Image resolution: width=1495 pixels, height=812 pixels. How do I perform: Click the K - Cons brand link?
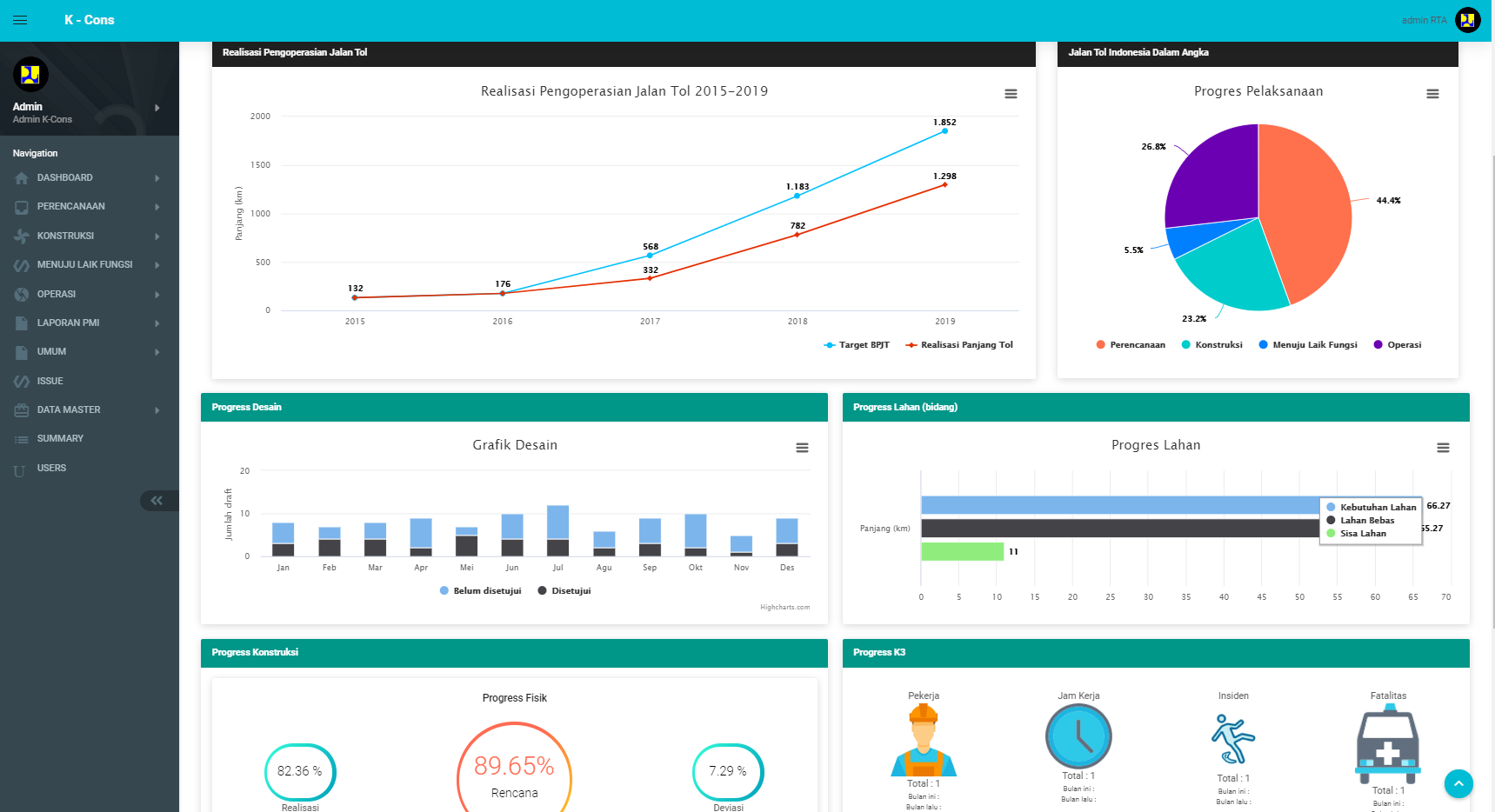pyautogui.click(x=89, y=20)
